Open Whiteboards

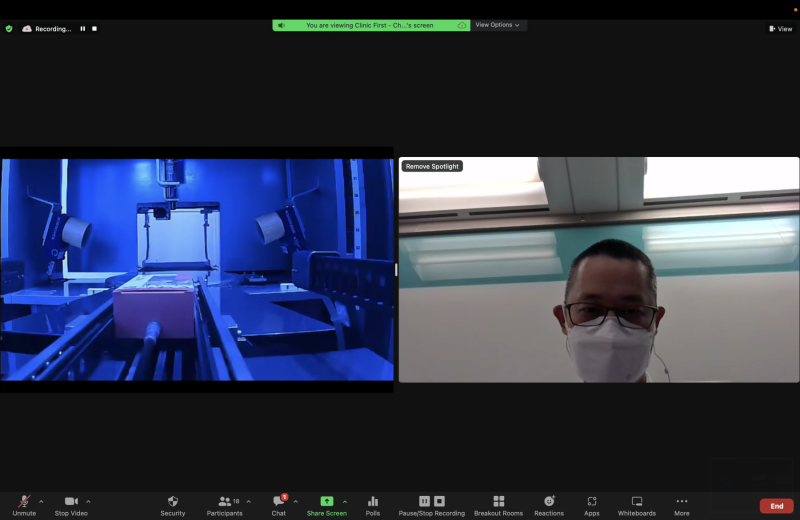coord(637,506)
